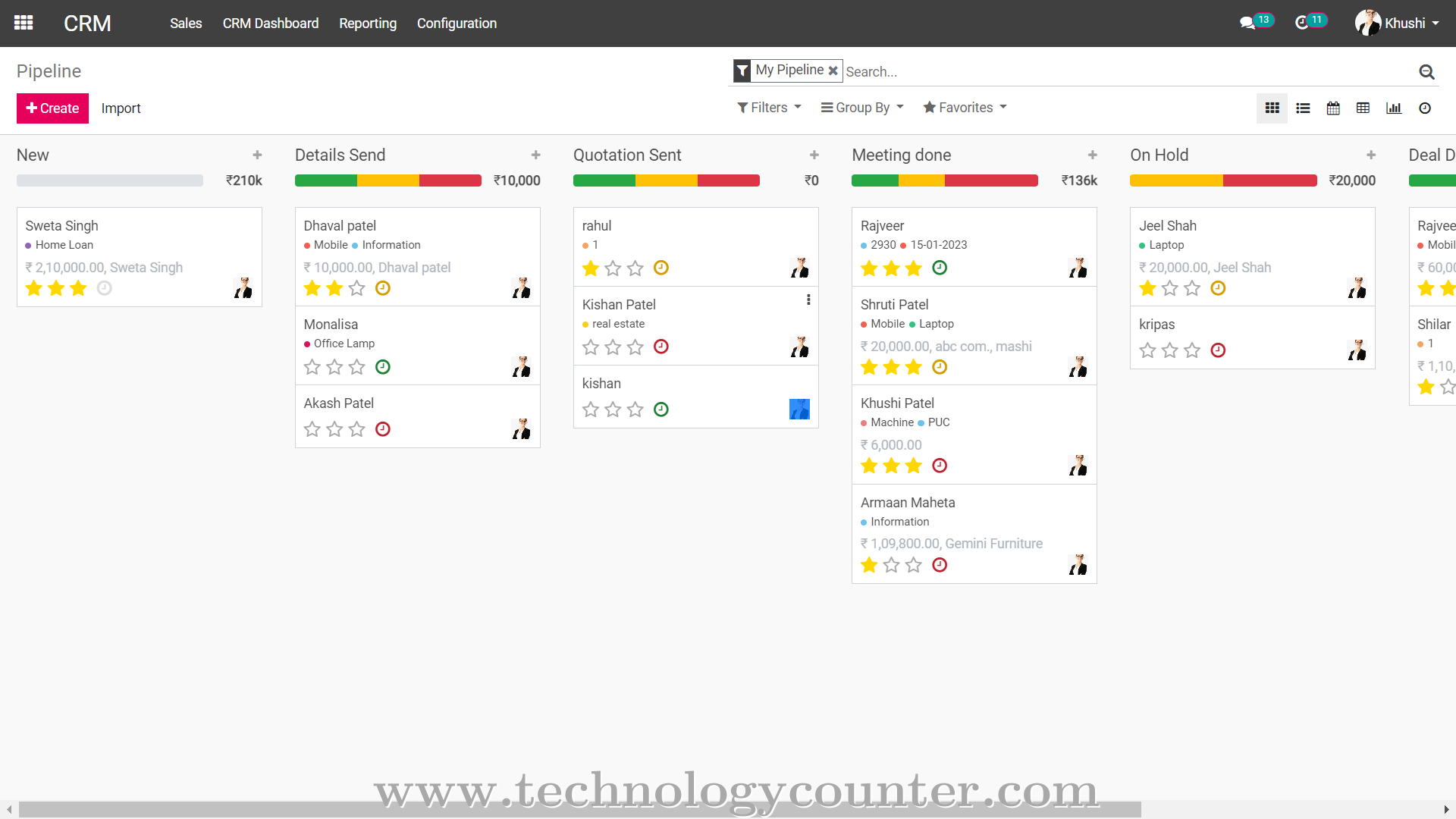
Task: Open the Khushi Patel opportunity card
Action: click(974, 435)
